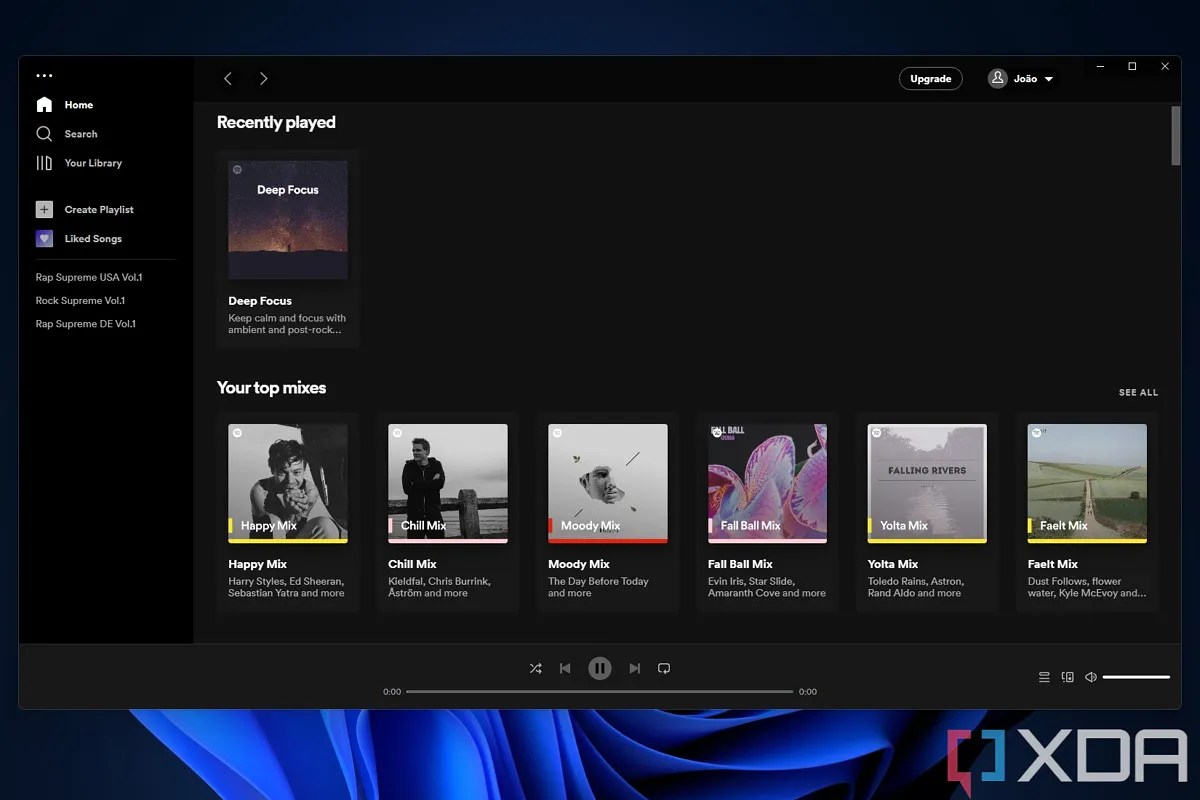This screenshot has height=800, width=1200.
Task: Click the Create Playlist plus icon
Action: coord(44,209)
